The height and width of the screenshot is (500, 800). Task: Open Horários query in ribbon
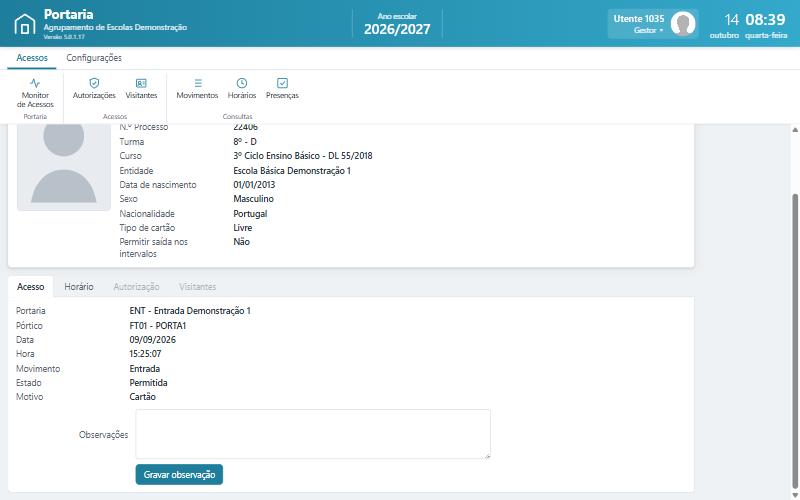pos(242,89)
